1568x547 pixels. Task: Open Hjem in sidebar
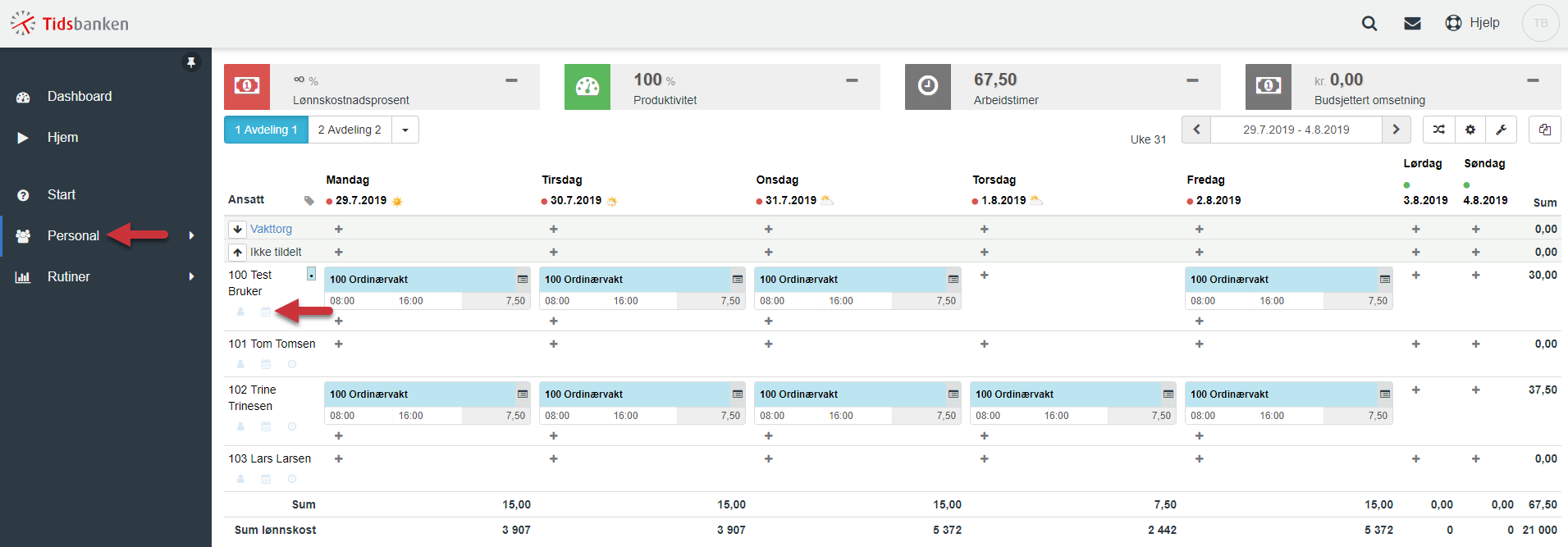point(62,138)
